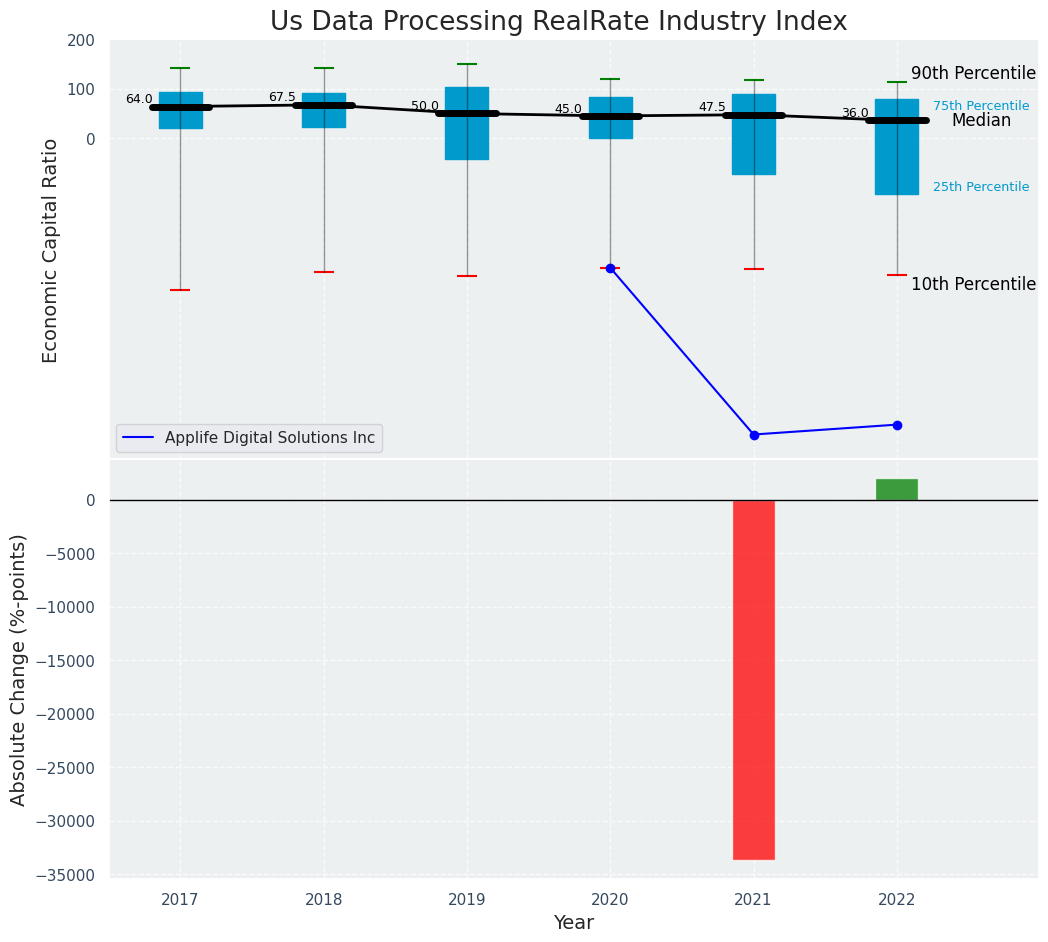Image resolution: width=1048 pixels, height=942 pixels.
Task: Click the 90th Percentile annotation
Action: pos(973,73)
